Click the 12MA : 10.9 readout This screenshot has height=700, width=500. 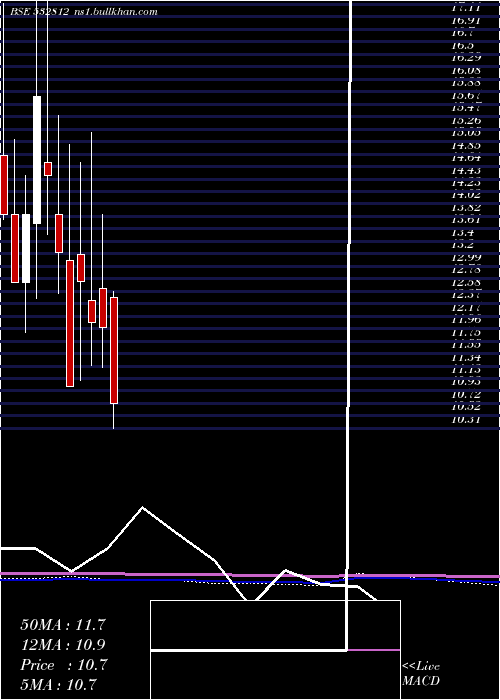point(63,645)
